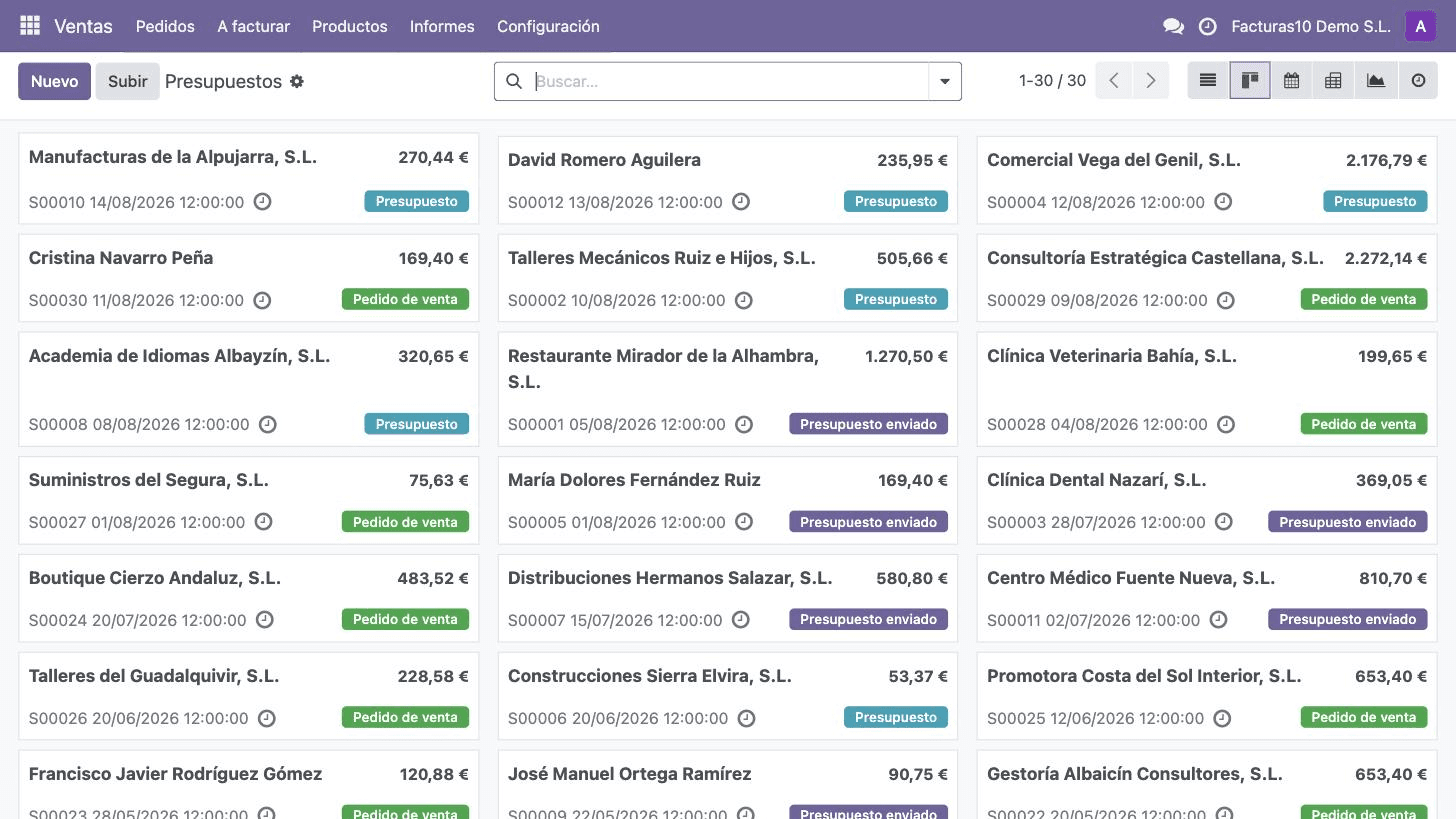Select amount 2.272,14 € on Consultoría Estratégica

click(1386, 258)
